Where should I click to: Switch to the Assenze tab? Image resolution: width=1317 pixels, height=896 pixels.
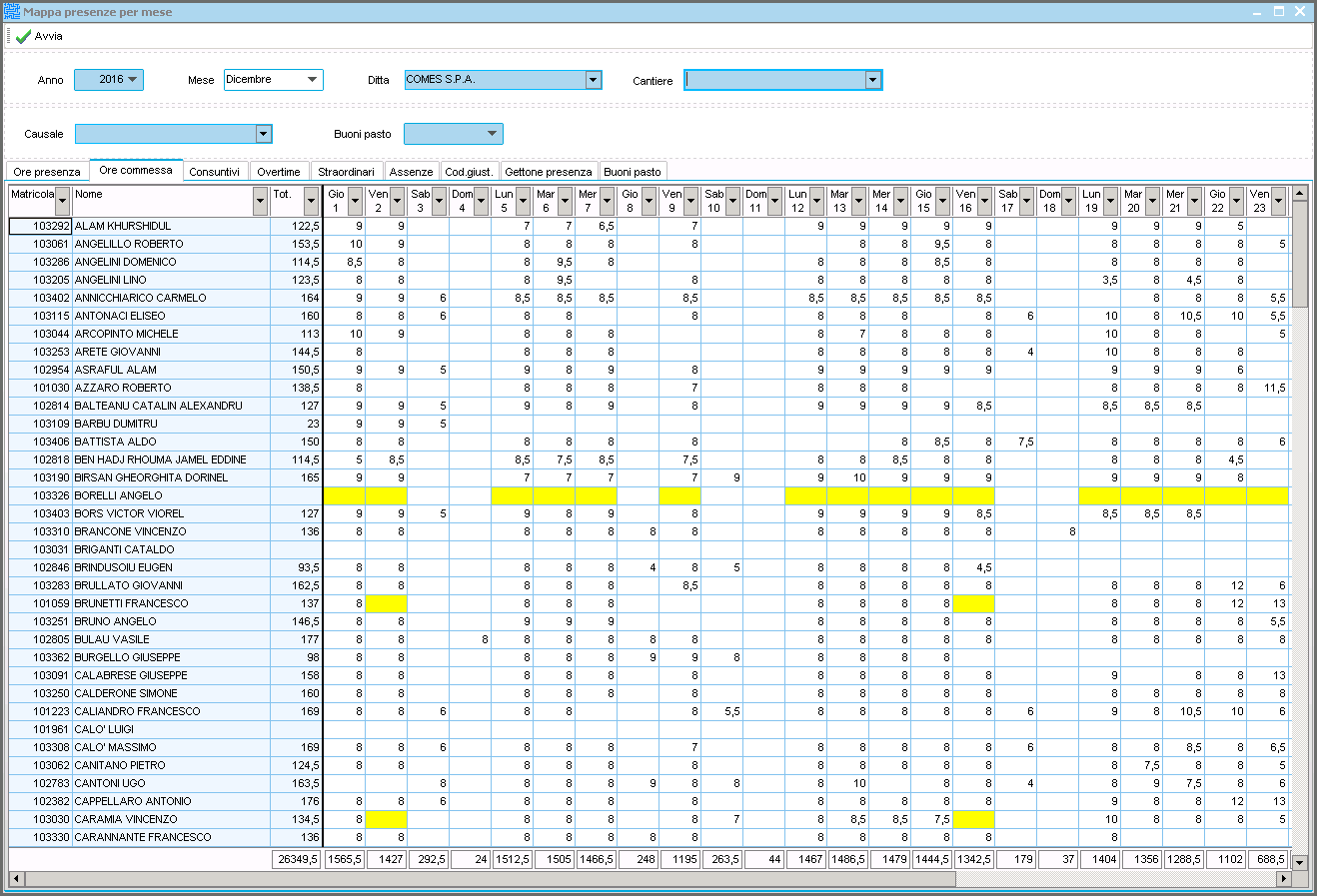(x=412, y=172)
